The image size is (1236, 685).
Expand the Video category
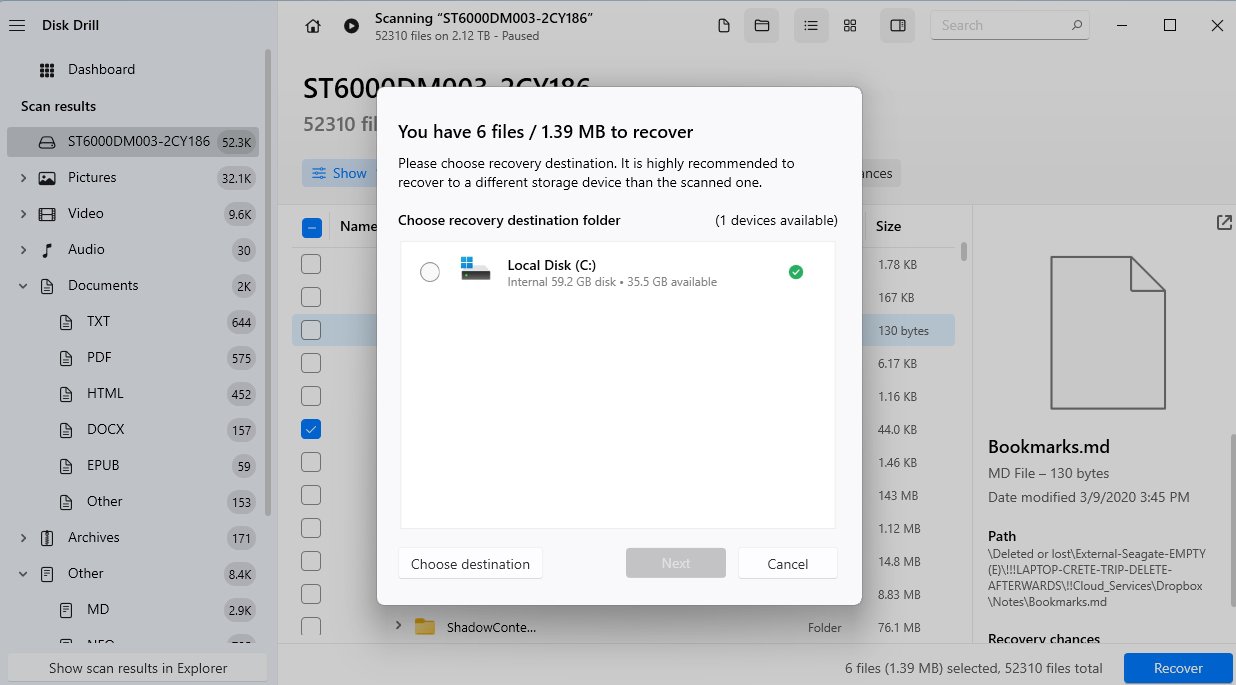click(x=23, y=214)
